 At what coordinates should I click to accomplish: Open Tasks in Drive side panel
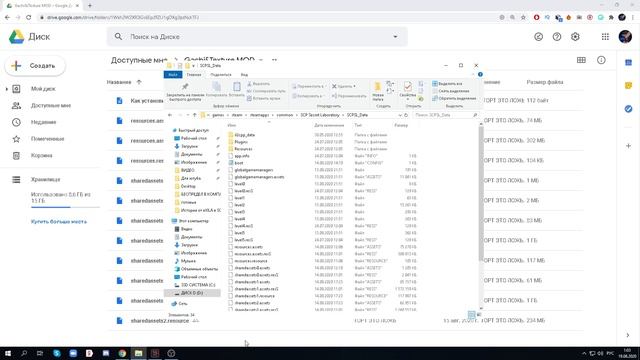coord(629,109)
